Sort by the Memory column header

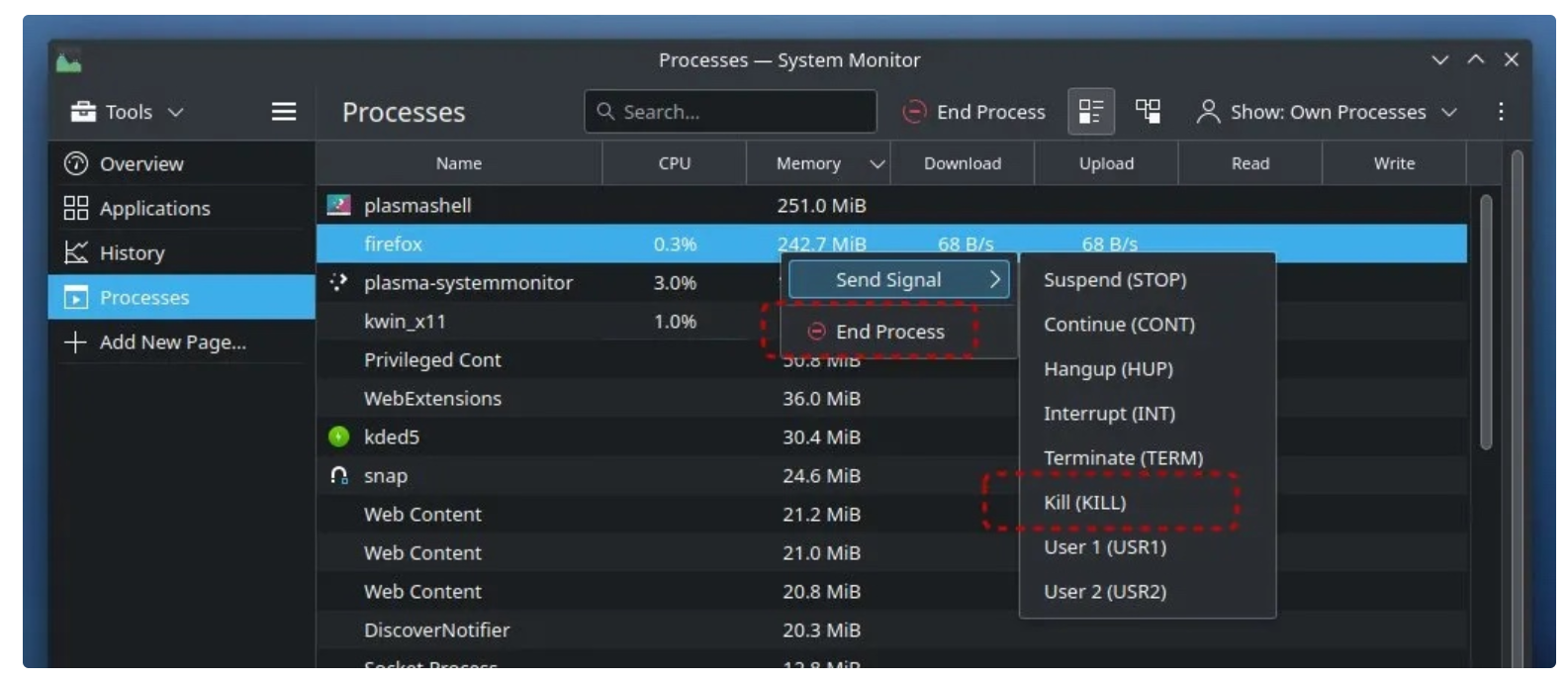click(818, 163)
